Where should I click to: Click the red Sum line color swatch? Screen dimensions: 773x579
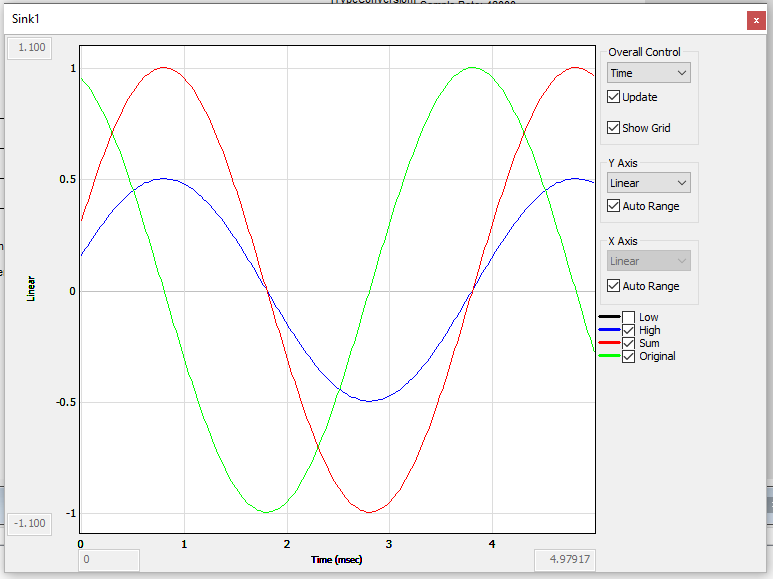609,343
